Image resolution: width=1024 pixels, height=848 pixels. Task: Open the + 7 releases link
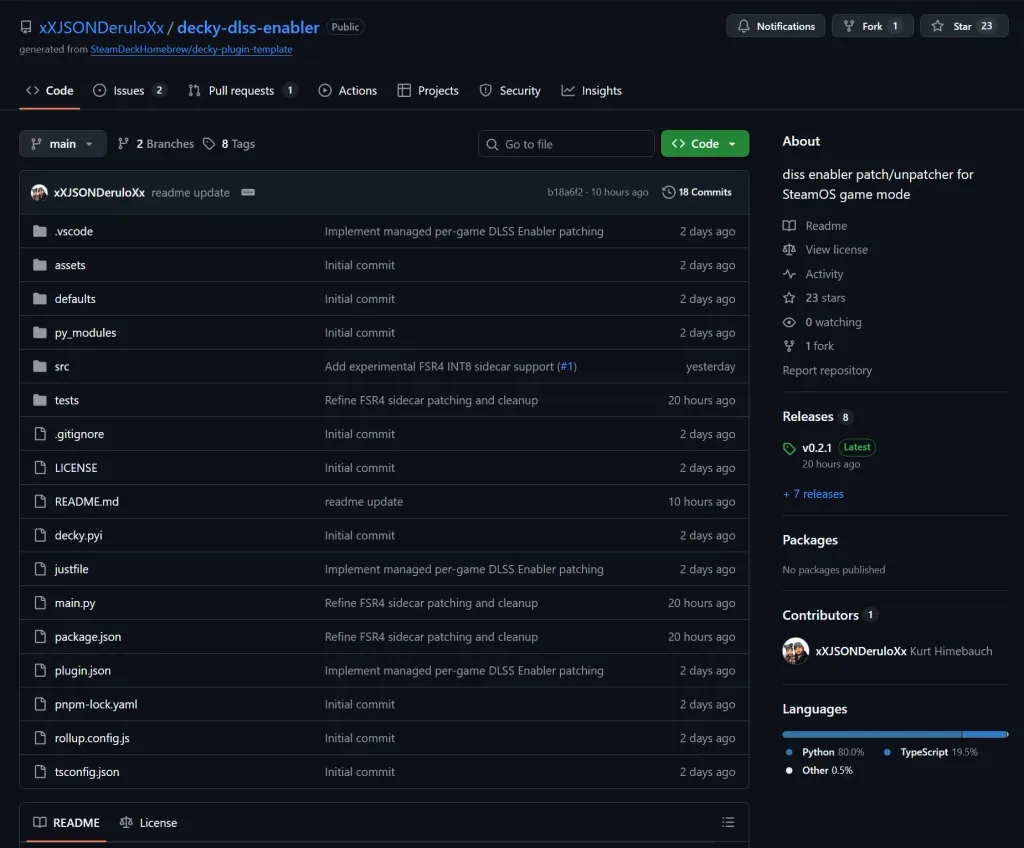point(813,493)
